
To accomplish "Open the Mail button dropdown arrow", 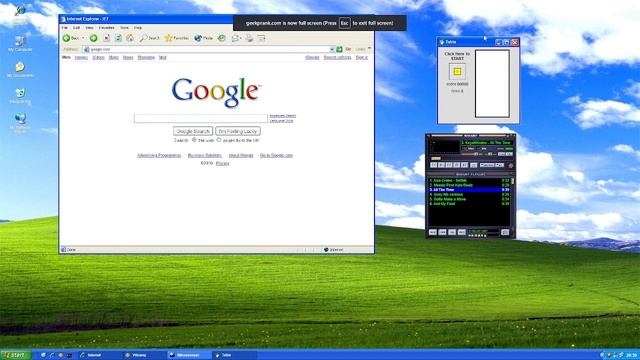I will 240,38.
